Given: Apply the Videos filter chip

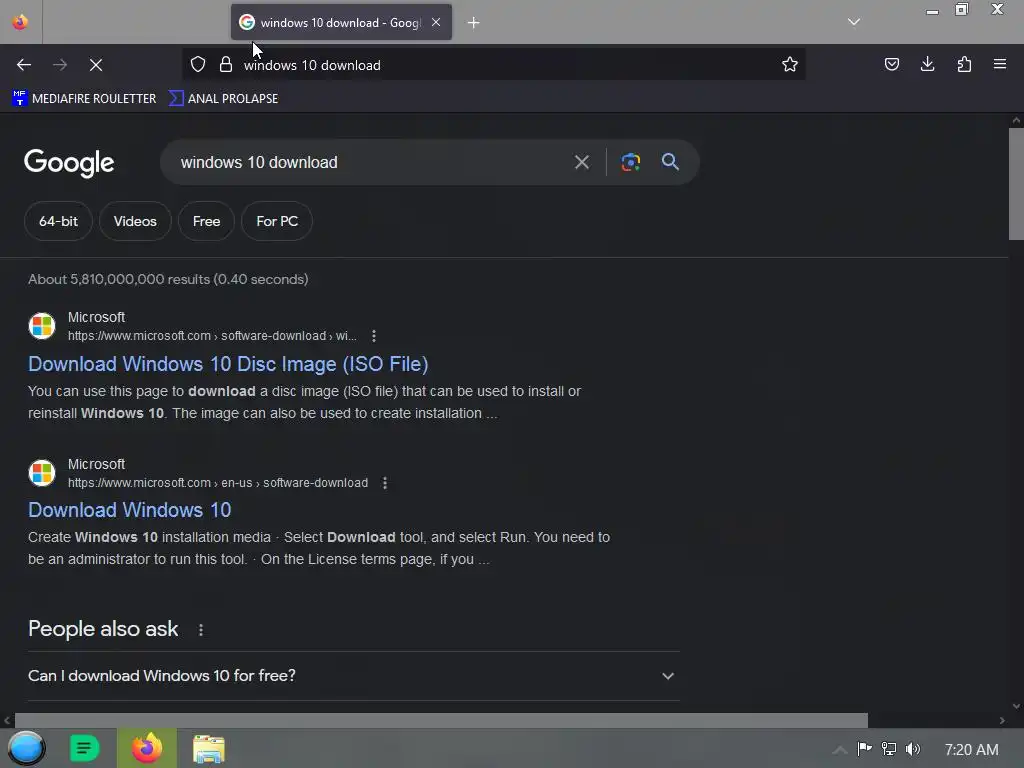Looking at the screenshot, I should (135, 221).
